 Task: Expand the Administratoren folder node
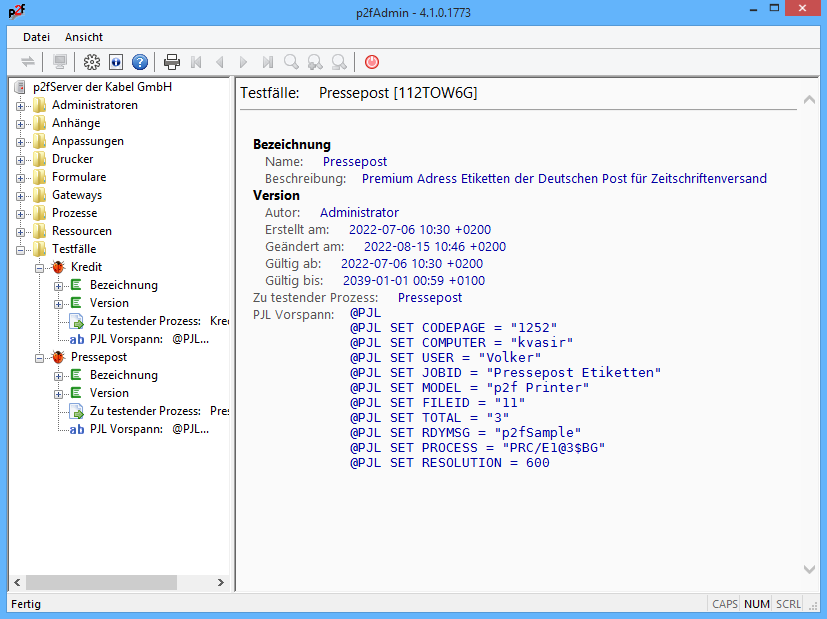tap(21, 105)
